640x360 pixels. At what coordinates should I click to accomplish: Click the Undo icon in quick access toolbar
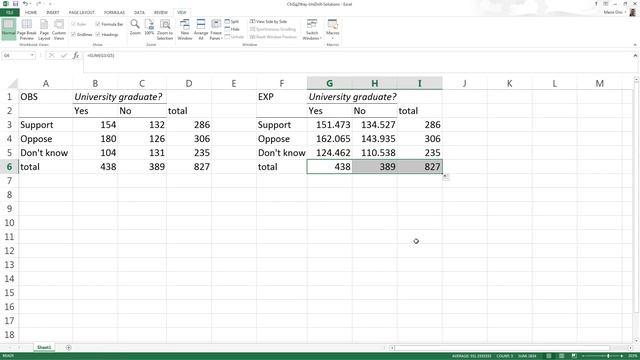(x=25, y=4)
